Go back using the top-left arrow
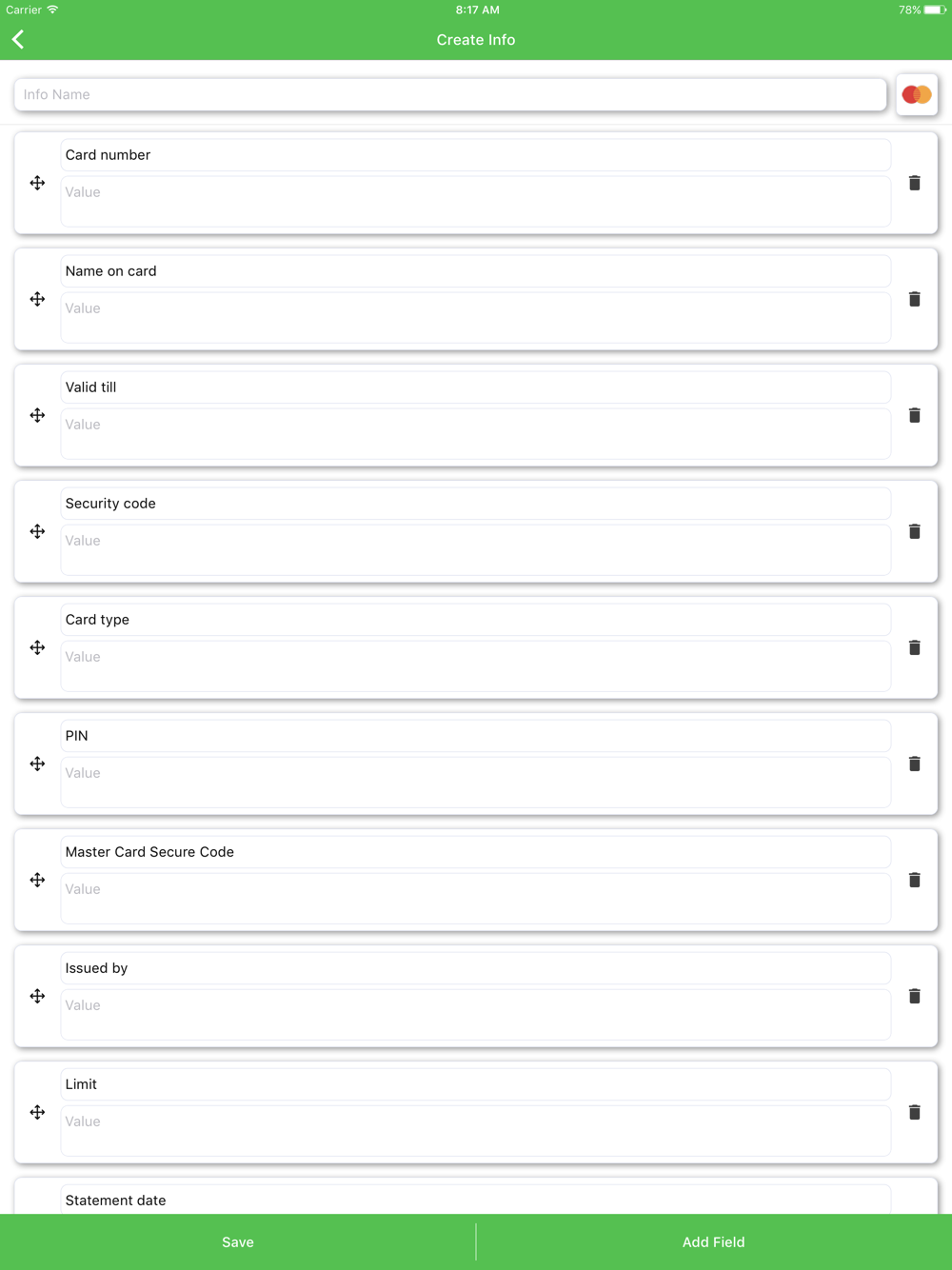 coord(18,39)
